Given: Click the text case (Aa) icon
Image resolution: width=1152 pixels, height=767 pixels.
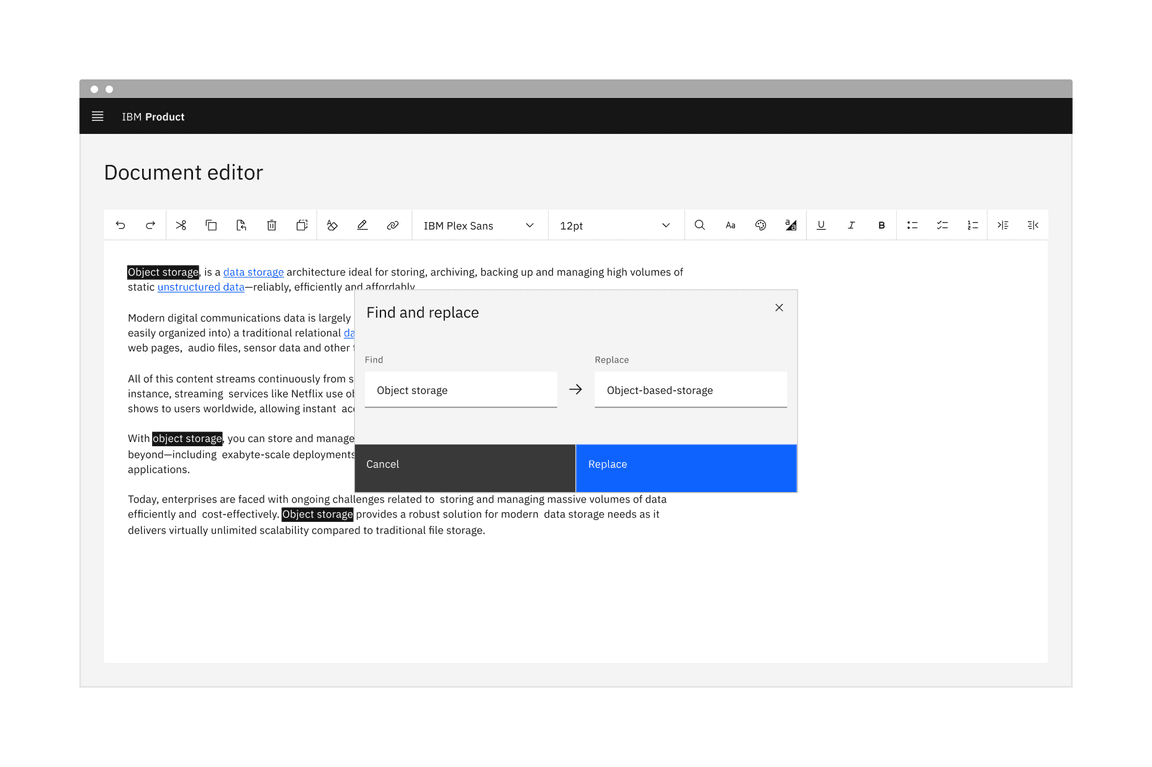Looking at the screenshot, I should (x=730, y=225).
